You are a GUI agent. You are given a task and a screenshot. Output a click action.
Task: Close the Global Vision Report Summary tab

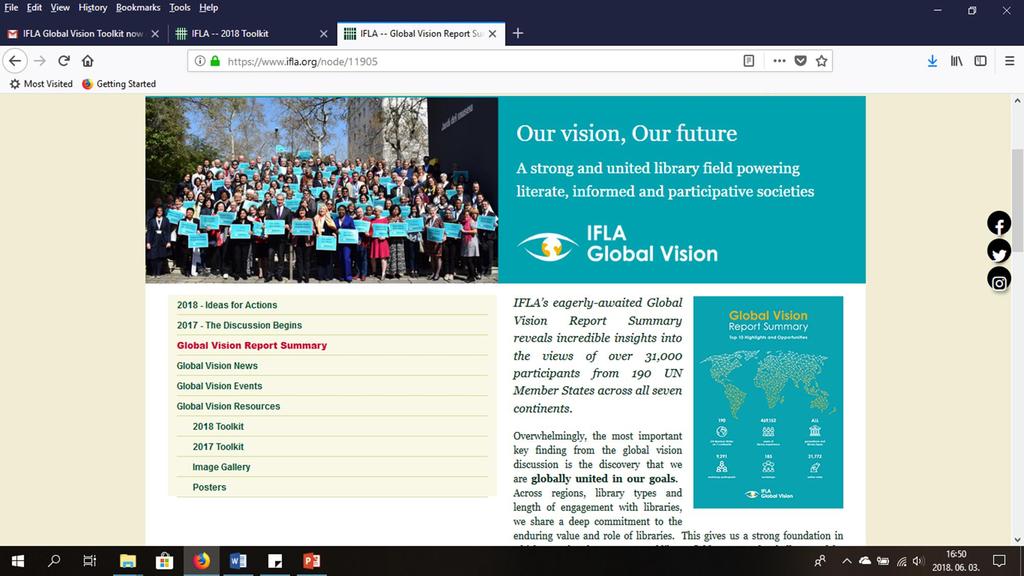point(492,33)
